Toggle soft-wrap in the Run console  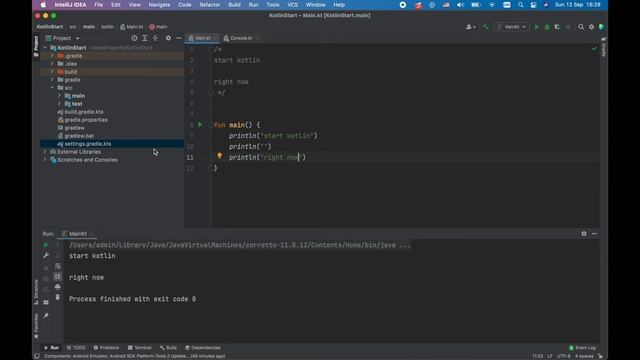[58, 266]
